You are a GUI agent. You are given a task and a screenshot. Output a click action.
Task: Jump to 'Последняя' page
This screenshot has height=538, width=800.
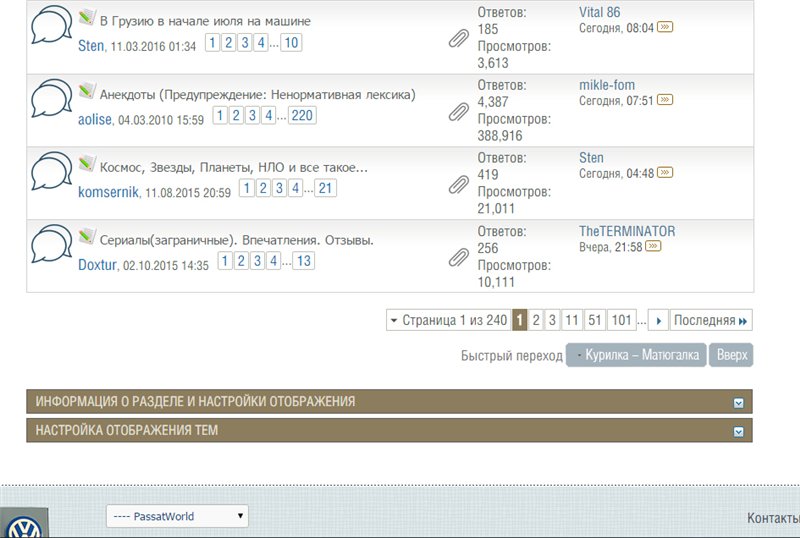pyautogui.click(x=711, y=321)
